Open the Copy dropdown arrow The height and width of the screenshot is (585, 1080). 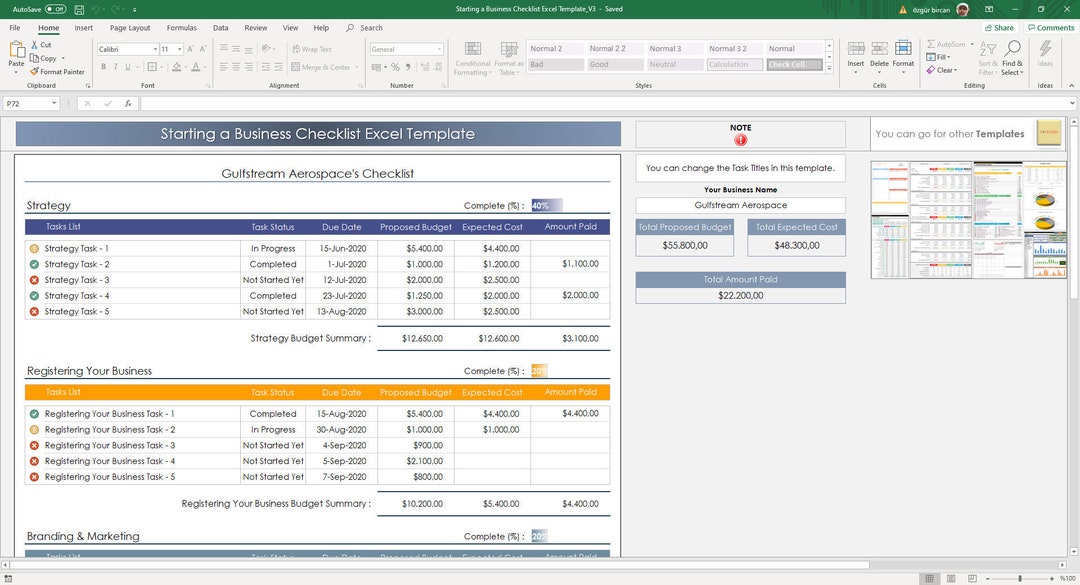[x=63, y=59]
